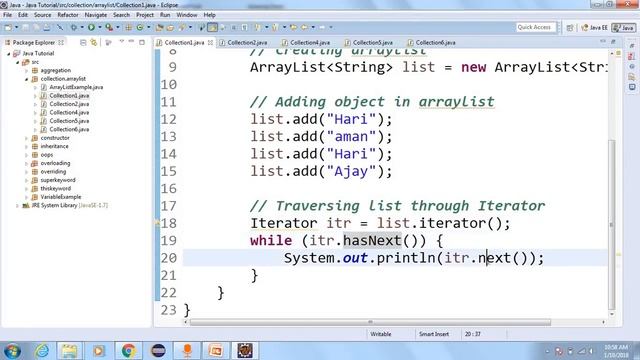Click the editor vertical scrollbar thumb
640x360 pixels.
611,224
